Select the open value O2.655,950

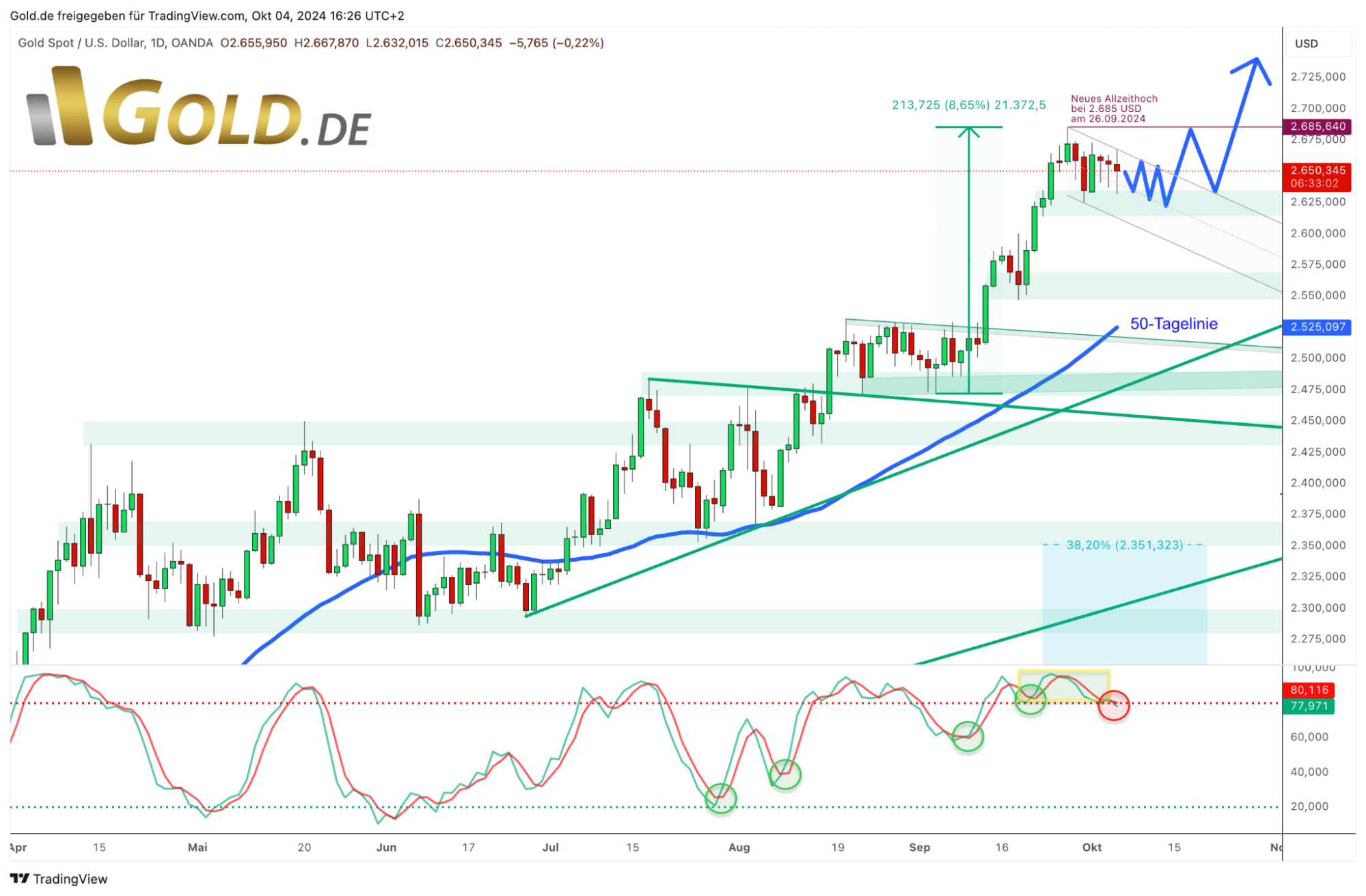coord(254,43)
